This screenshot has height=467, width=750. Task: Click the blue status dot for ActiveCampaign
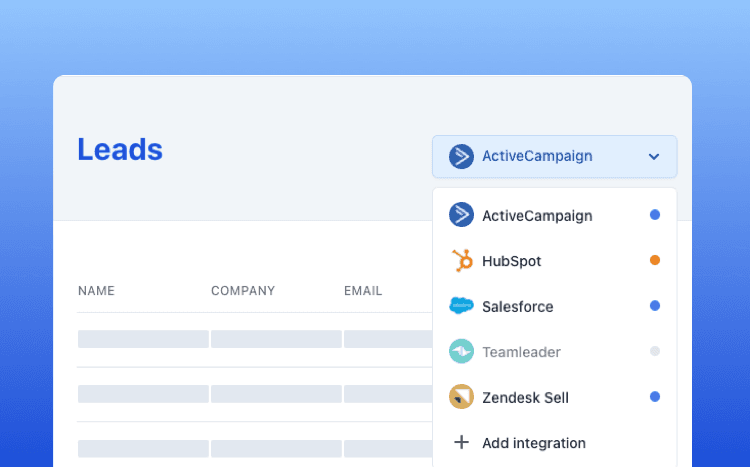click(655, 215)
